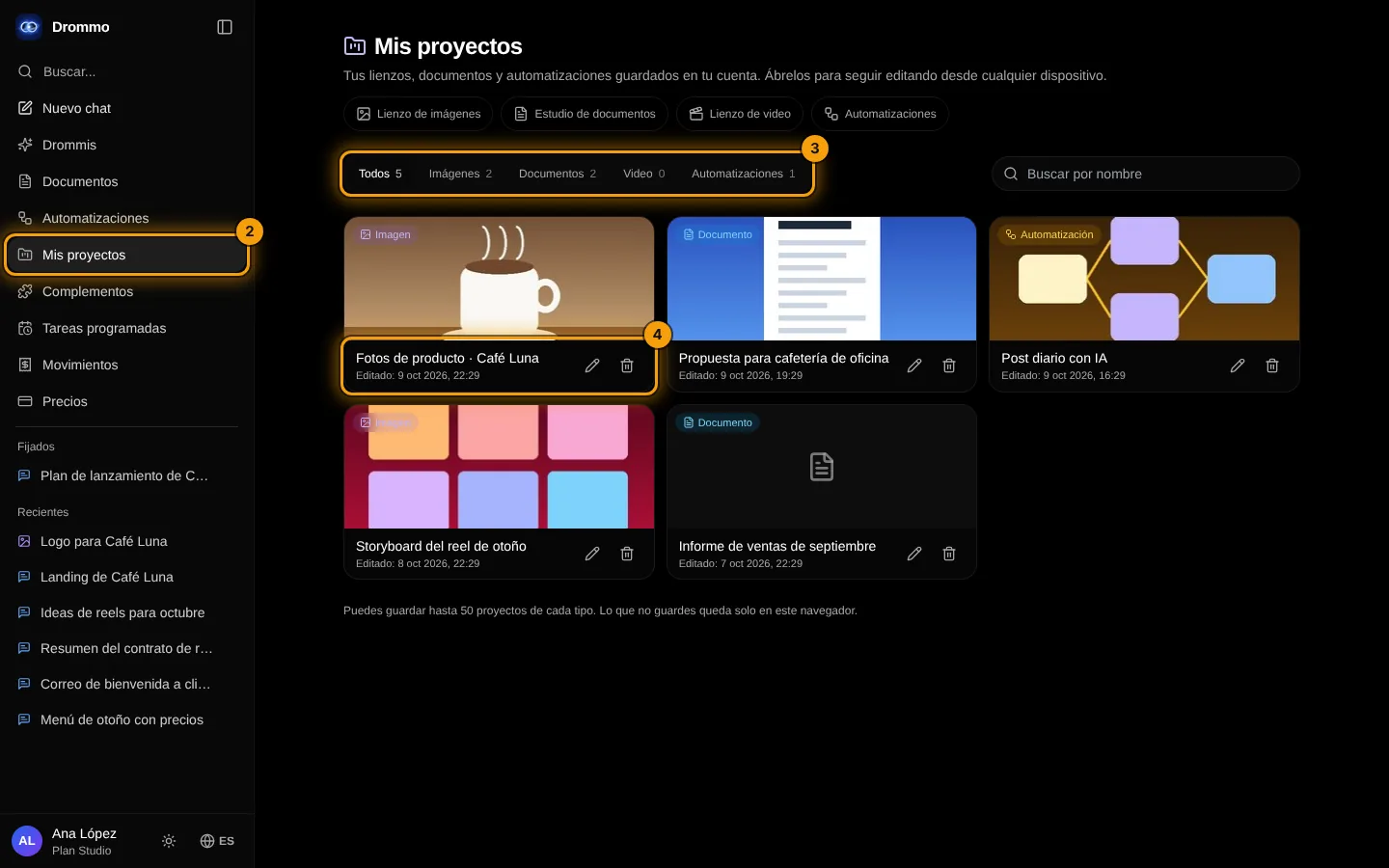Delete Fotos de producto · Café Luna project

point(627,366)
